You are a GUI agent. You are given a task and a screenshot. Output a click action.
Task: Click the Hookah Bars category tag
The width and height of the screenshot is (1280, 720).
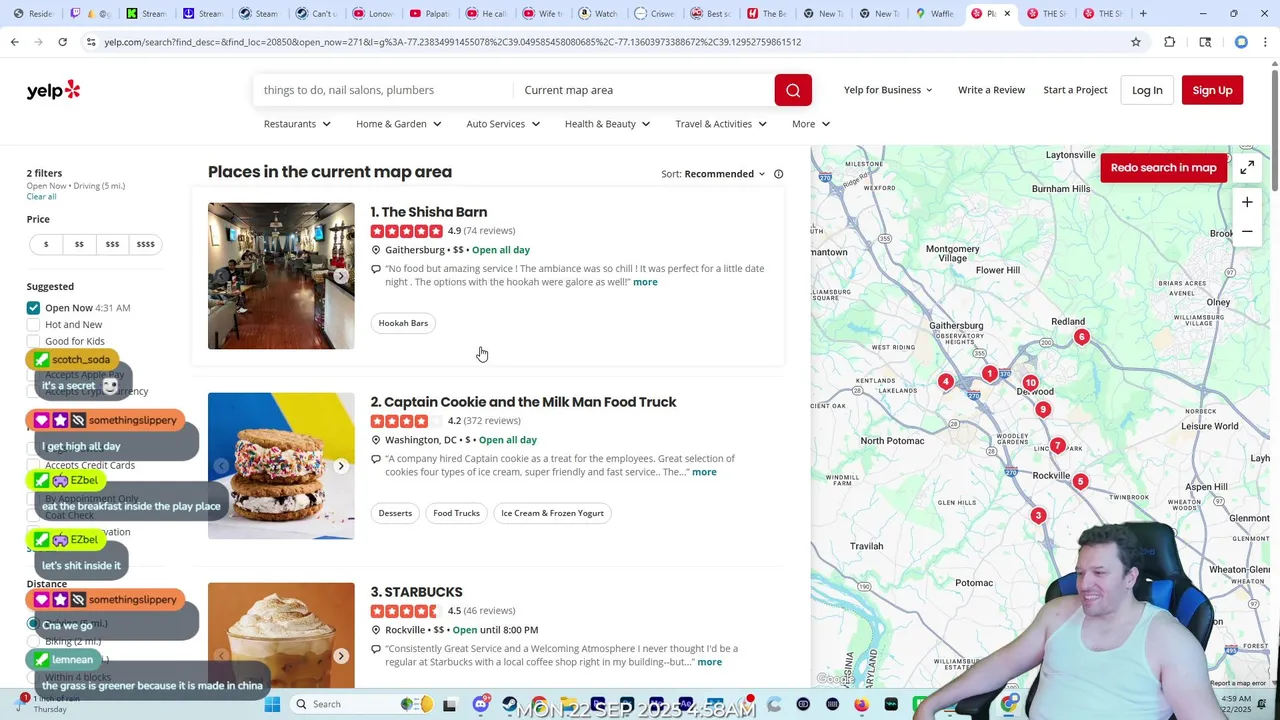pos(403,323)
